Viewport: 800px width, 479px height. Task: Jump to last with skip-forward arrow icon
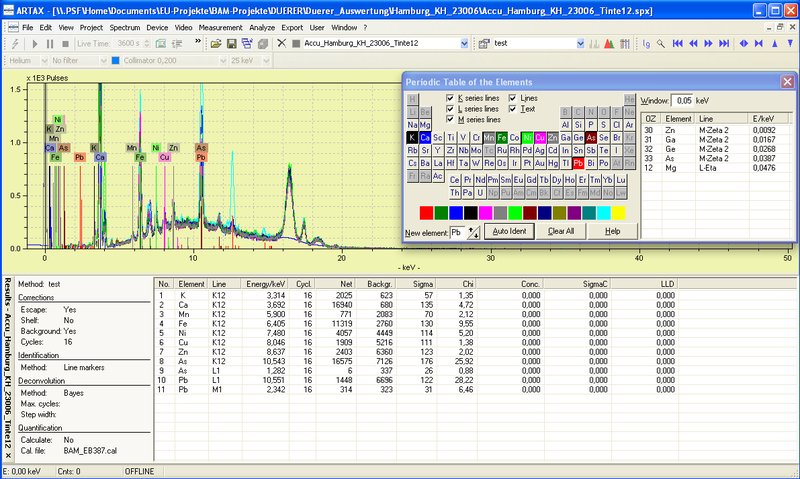coord(724,44)
